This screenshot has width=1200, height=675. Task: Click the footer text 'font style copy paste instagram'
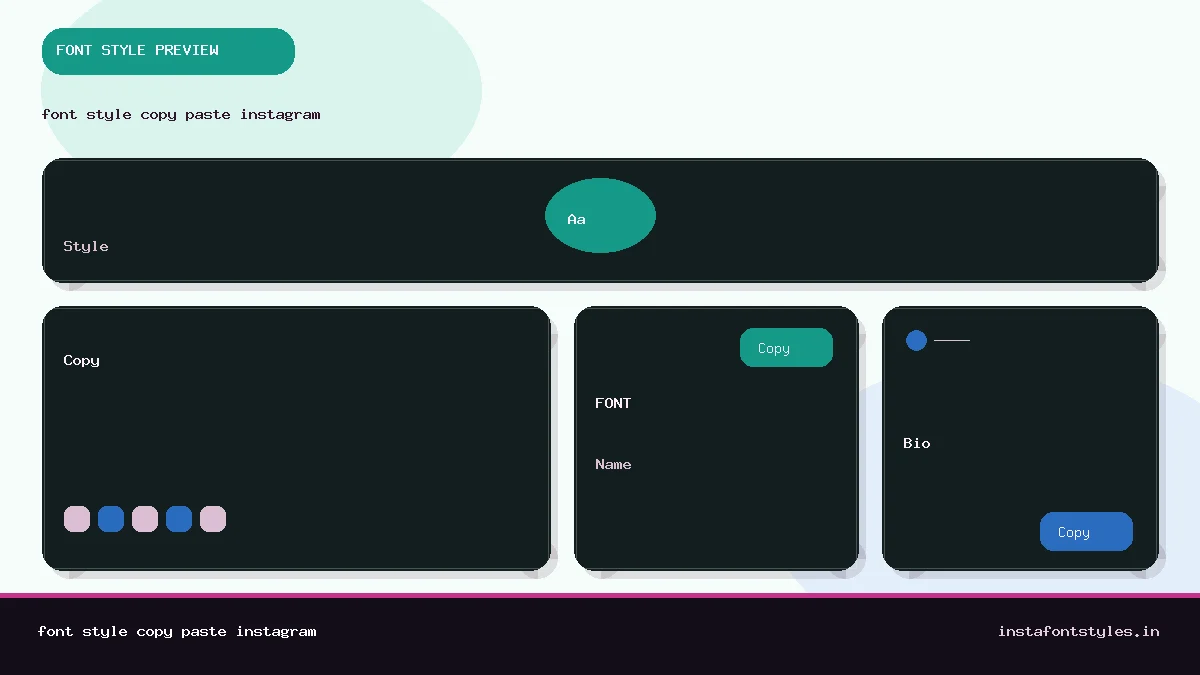coord(177,631)
